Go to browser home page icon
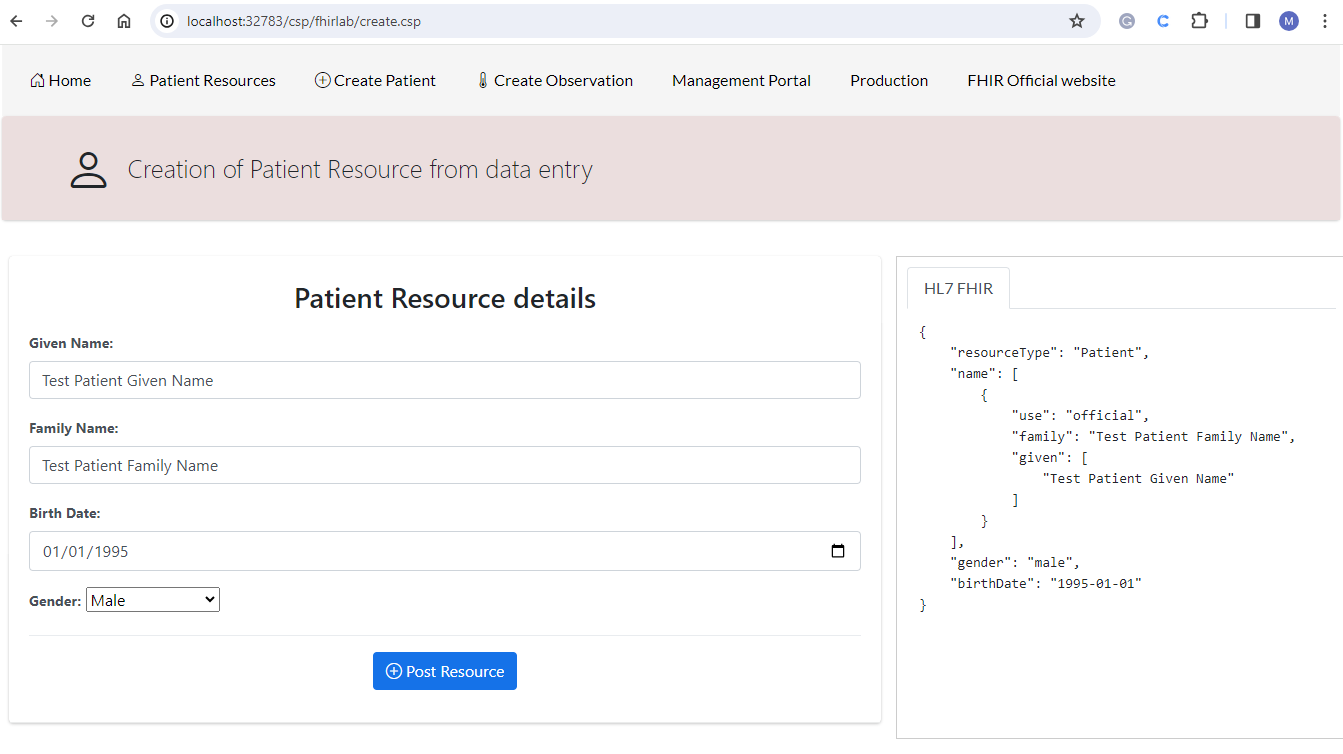 tap(124, 21)
